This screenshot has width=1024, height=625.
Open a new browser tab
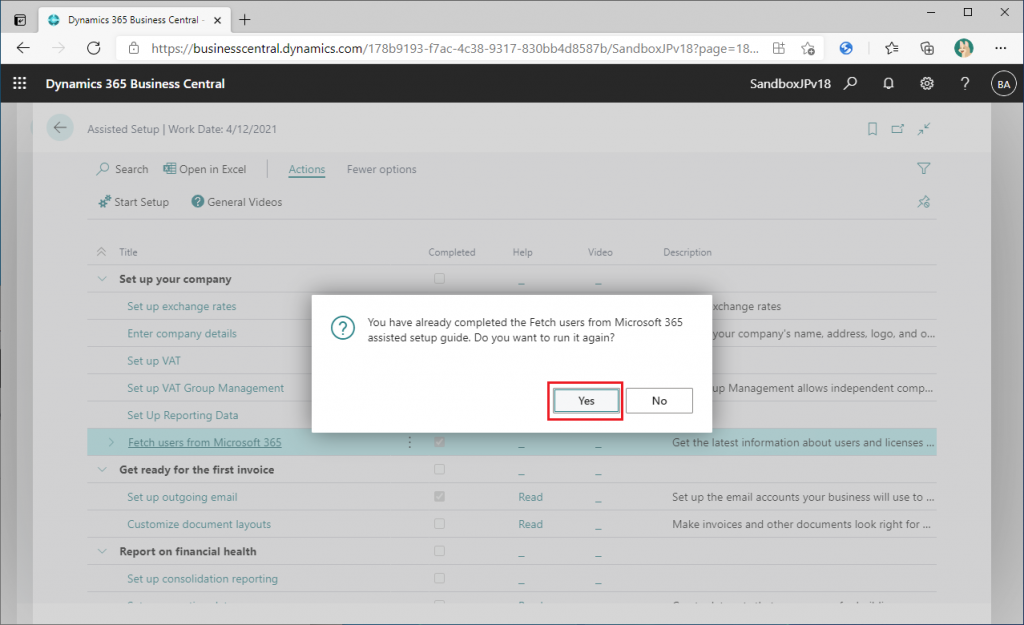[x=245, y=20]
